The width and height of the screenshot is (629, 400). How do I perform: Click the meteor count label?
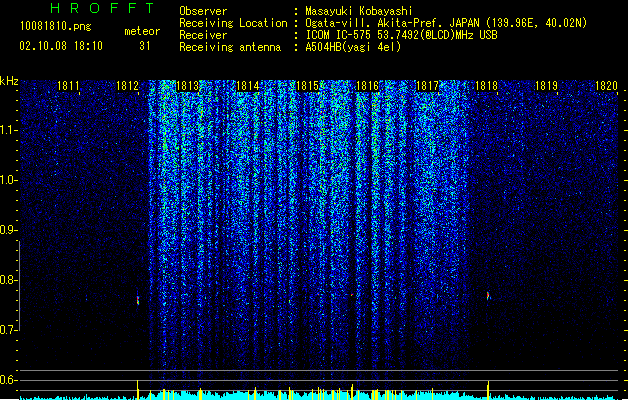point(142,31)
